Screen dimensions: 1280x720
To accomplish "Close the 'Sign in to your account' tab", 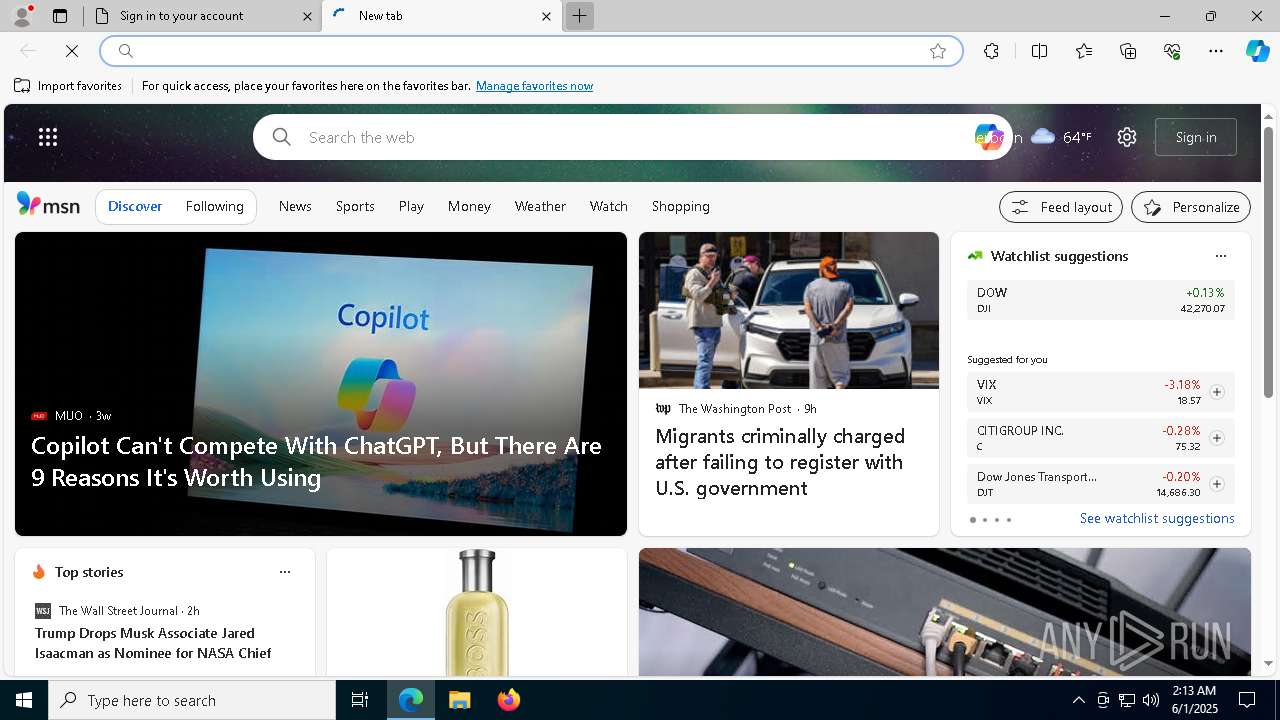I will click(307, 16).
